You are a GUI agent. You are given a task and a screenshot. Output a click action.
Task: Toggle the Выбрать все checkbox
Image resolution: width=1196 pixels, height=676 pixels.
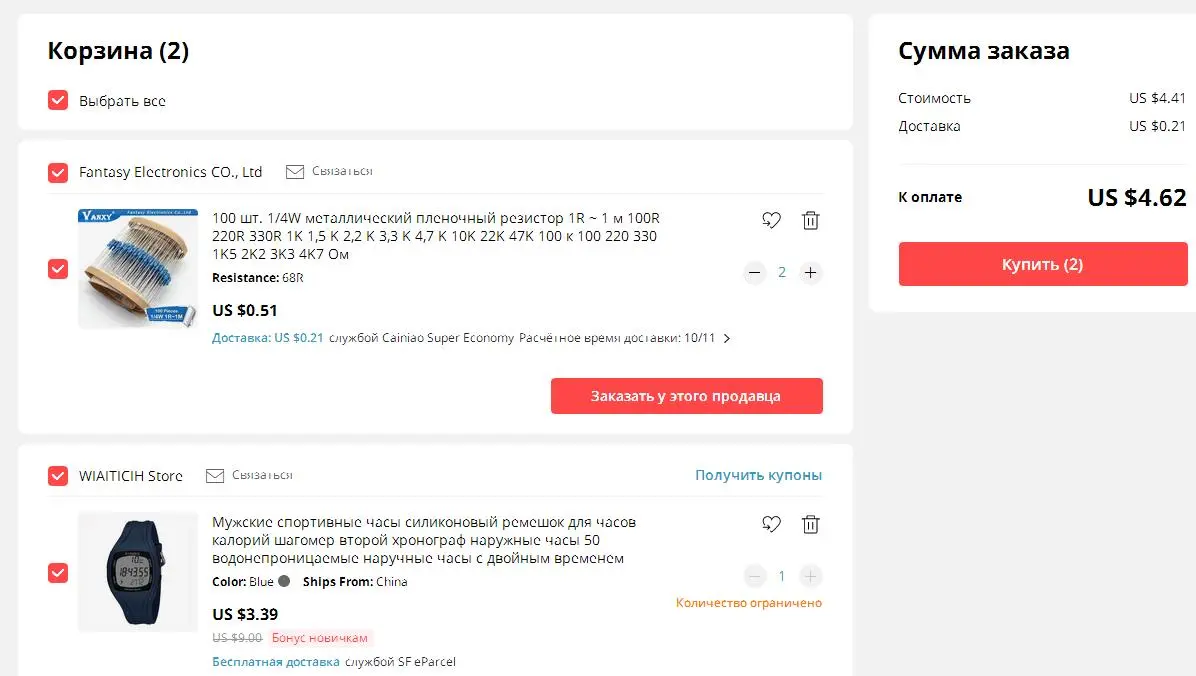point(58,101)
